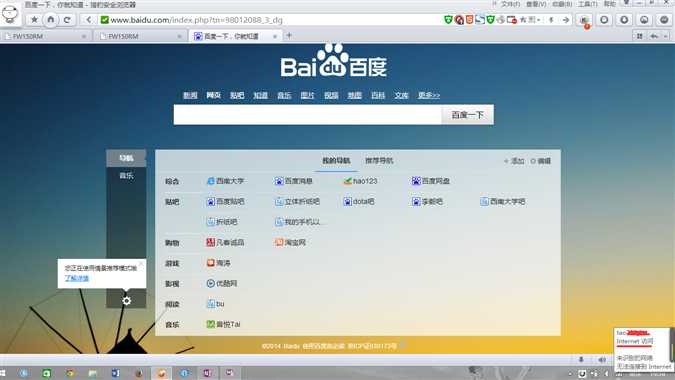Image resolution: width=675 pixels, height=380 pixels.
Task: Open the 西南大学 navigation shortcut
Action: pyautogui.click(x=226, y=181)
